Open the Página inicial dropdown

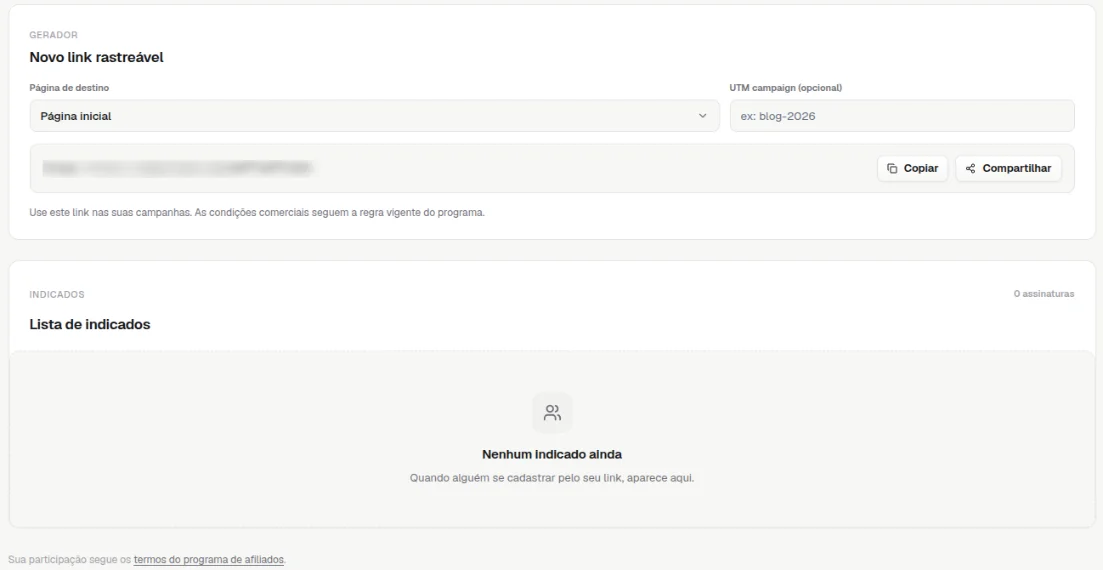(x=374, y=116)
